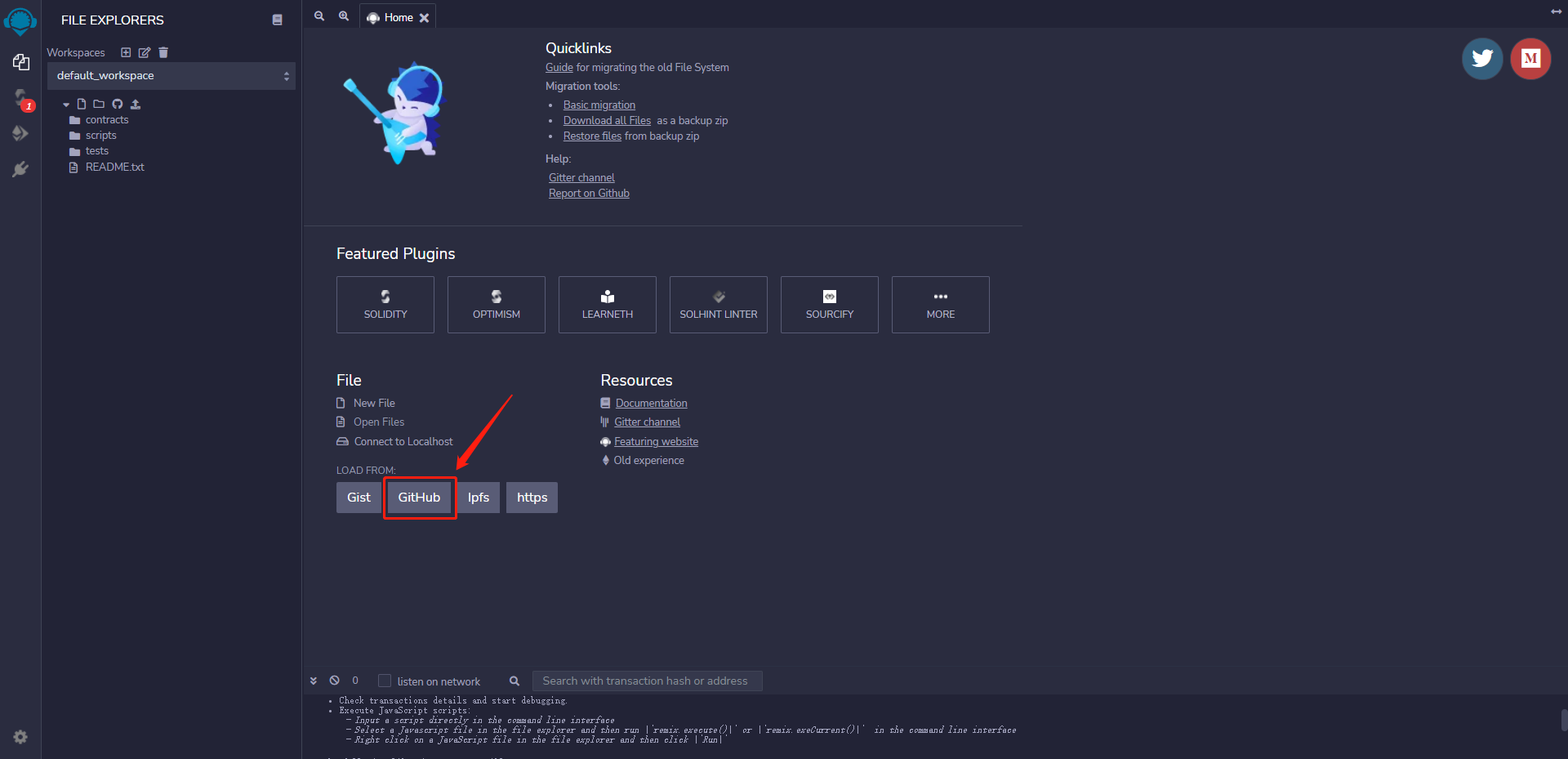Open the Plugin manager plug icon
The height and width of the screenshot is (759, 1568).
point(20,169)
